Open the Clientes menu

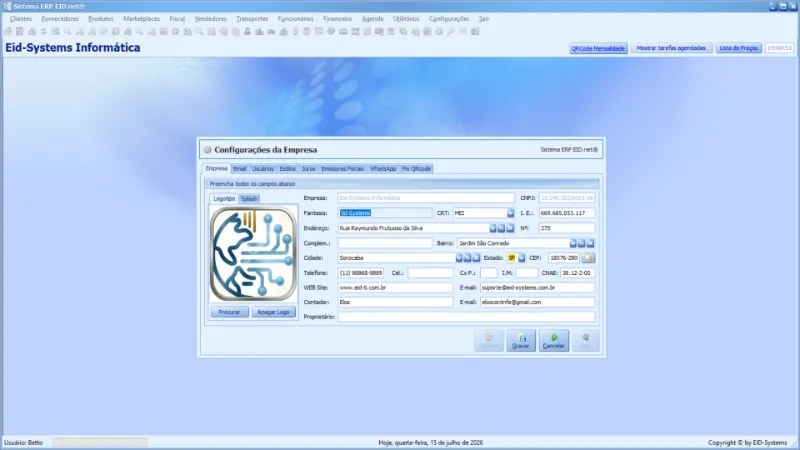pos(21,19)
